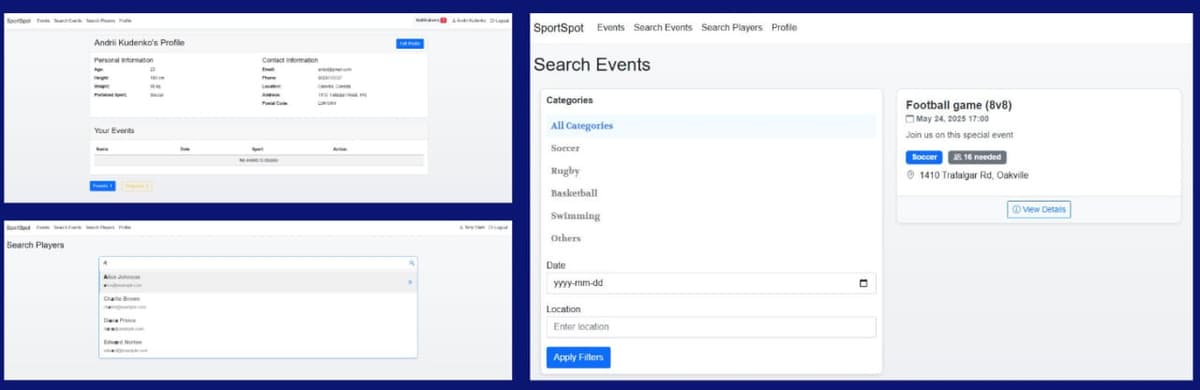
Task: Select the Soccer category
Action: pyautogui.click(x=711, y=148)
